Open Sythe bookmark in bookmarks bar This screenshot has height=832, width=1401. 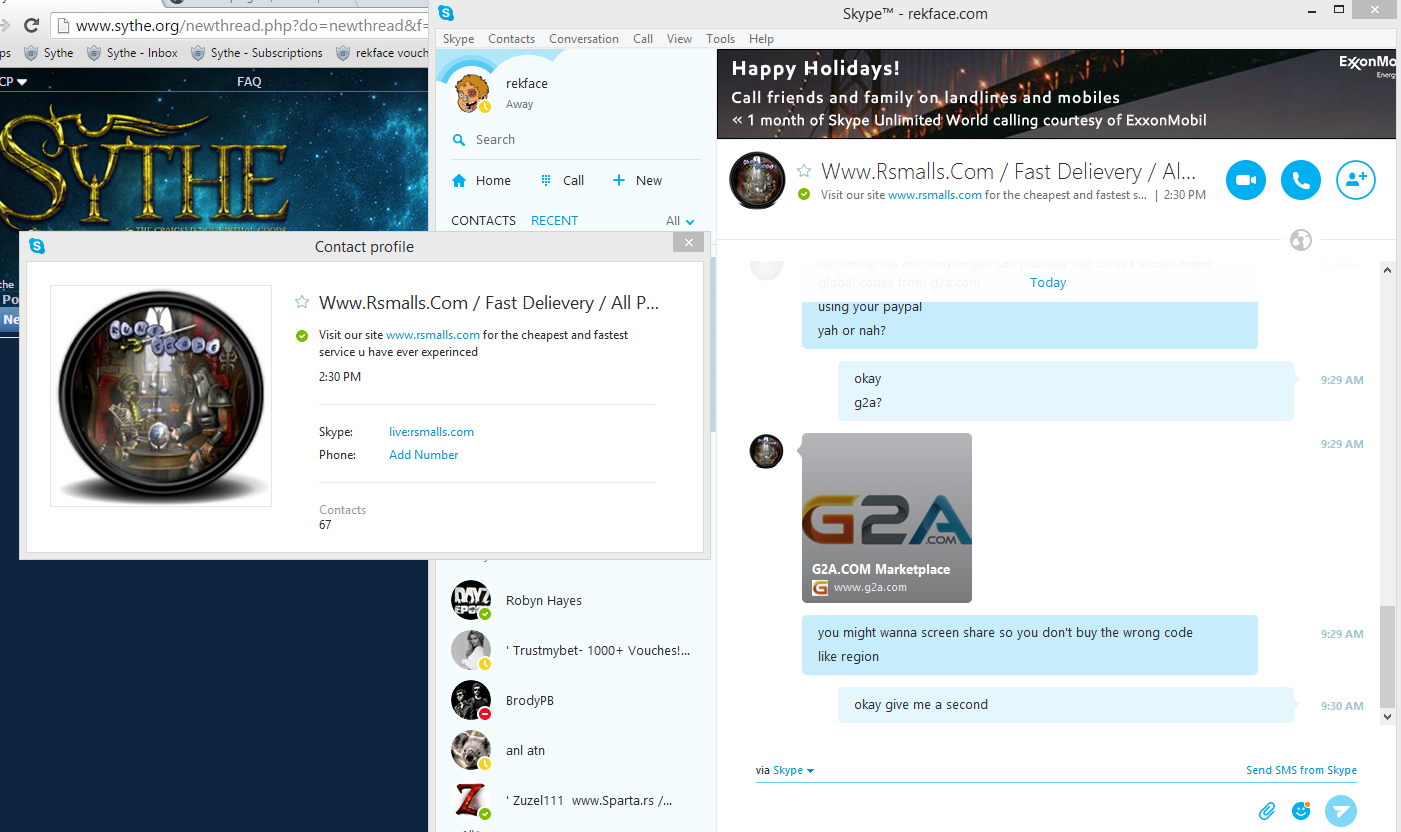point(49,53)
